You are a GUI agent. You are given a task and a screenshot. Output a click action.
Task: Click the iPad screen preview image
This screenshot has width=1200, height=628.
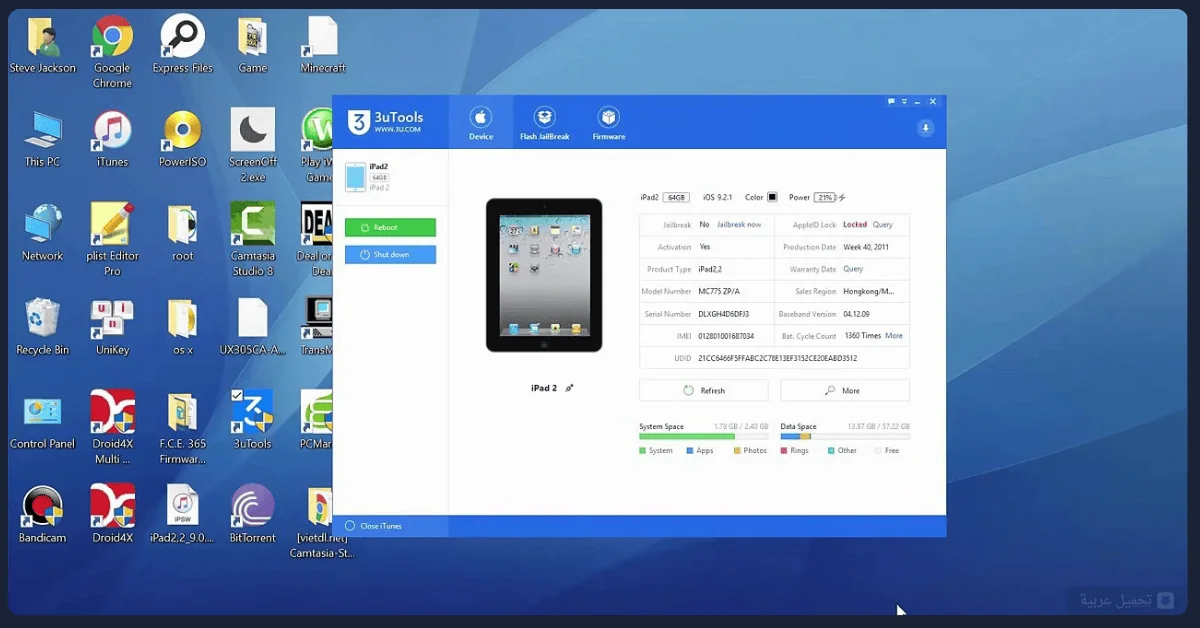544,275
